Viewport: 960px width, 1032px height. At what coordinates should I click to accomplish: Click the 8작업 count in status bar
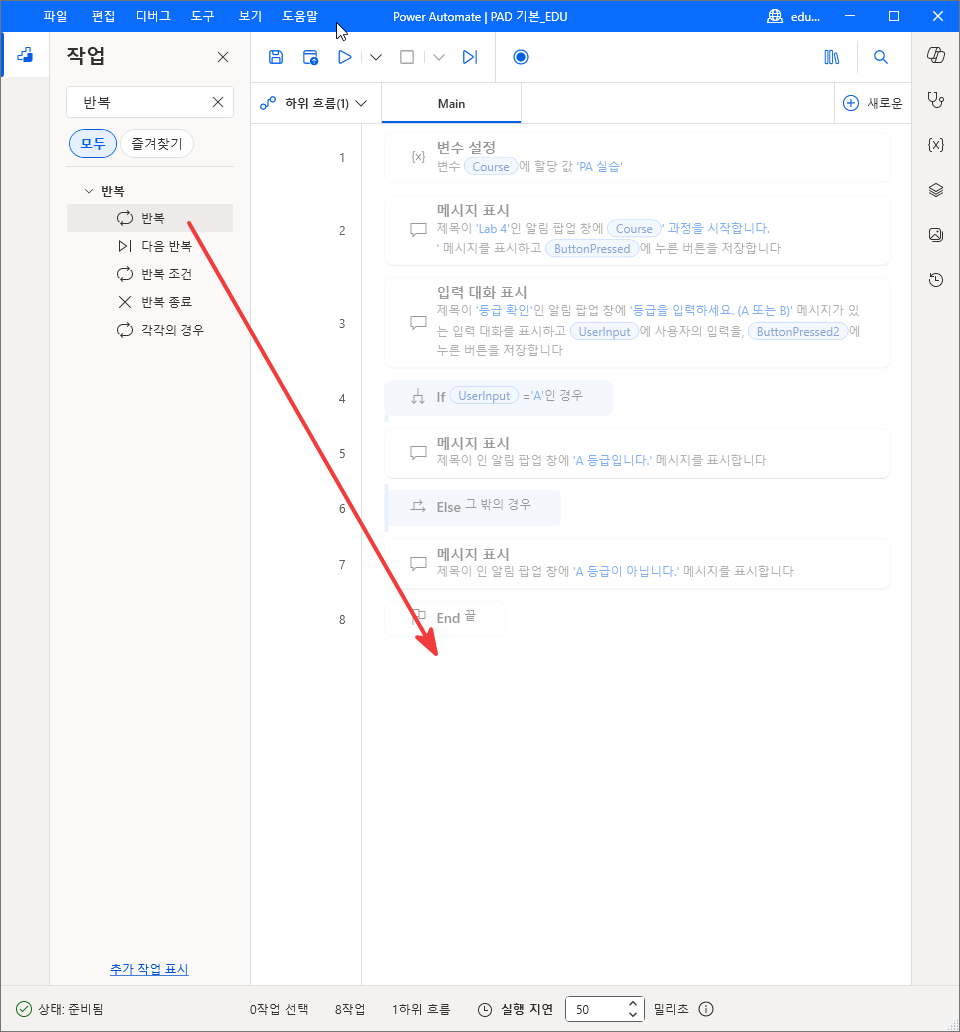point(349,1009)
